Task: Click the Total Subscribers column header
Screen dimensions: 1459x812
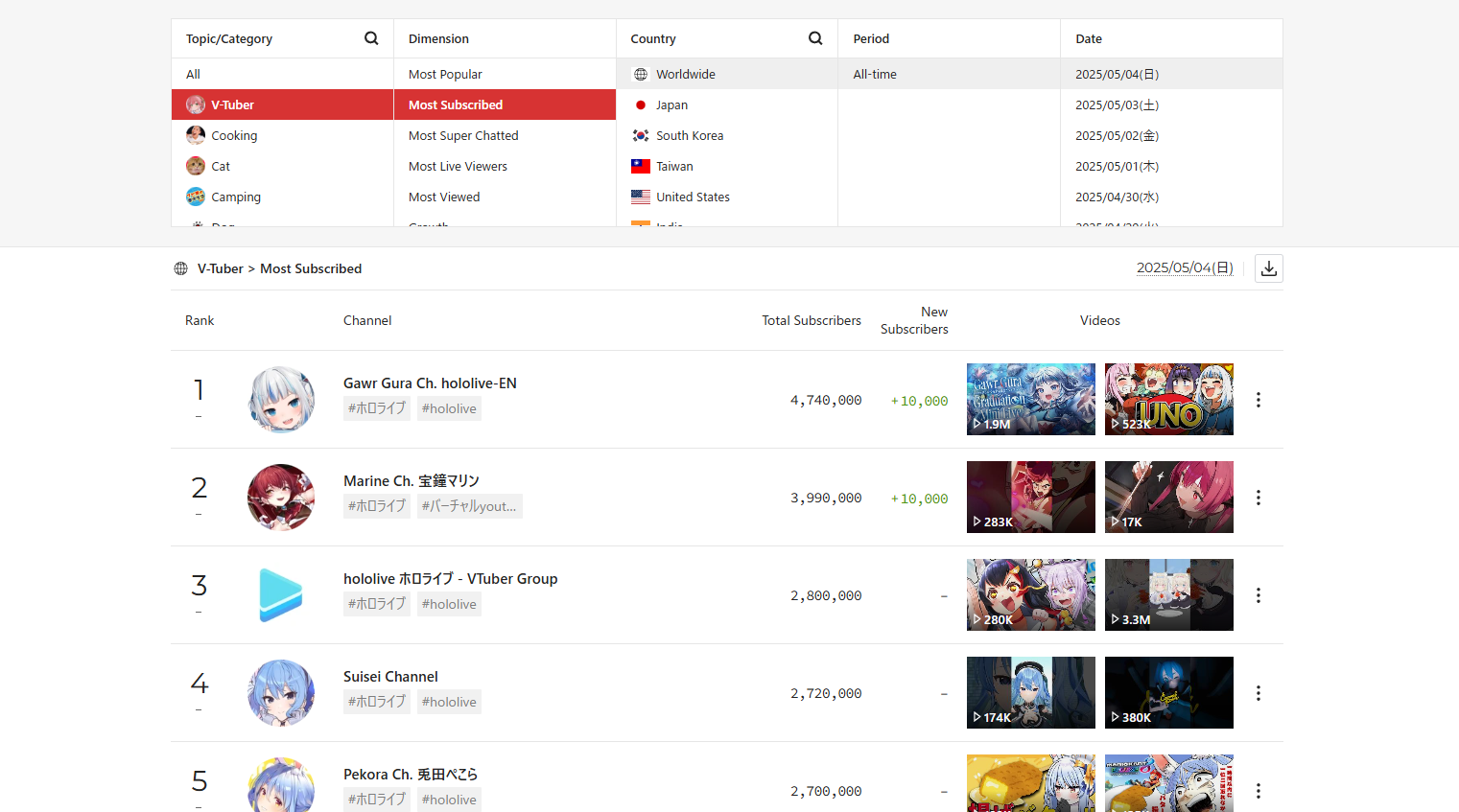Action: (812, 320)
